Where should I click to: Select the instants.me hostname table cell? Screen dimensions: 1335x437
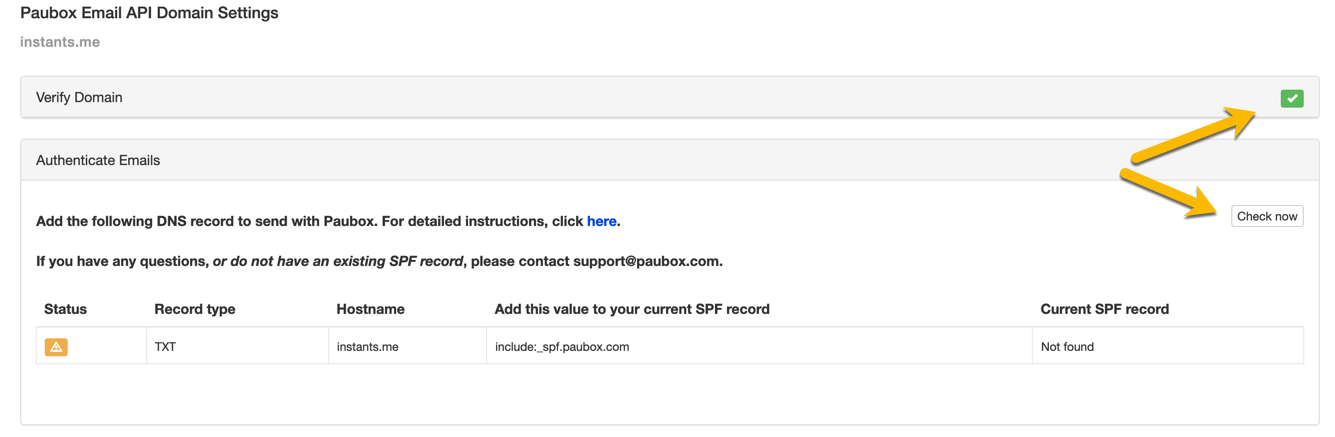367,347
